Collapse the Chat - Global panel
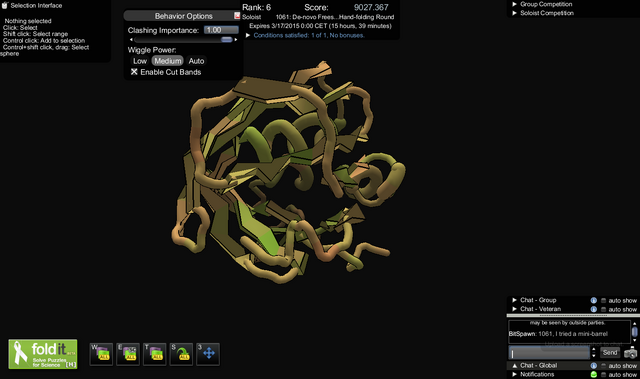The image size is (640, 379). 514,366
